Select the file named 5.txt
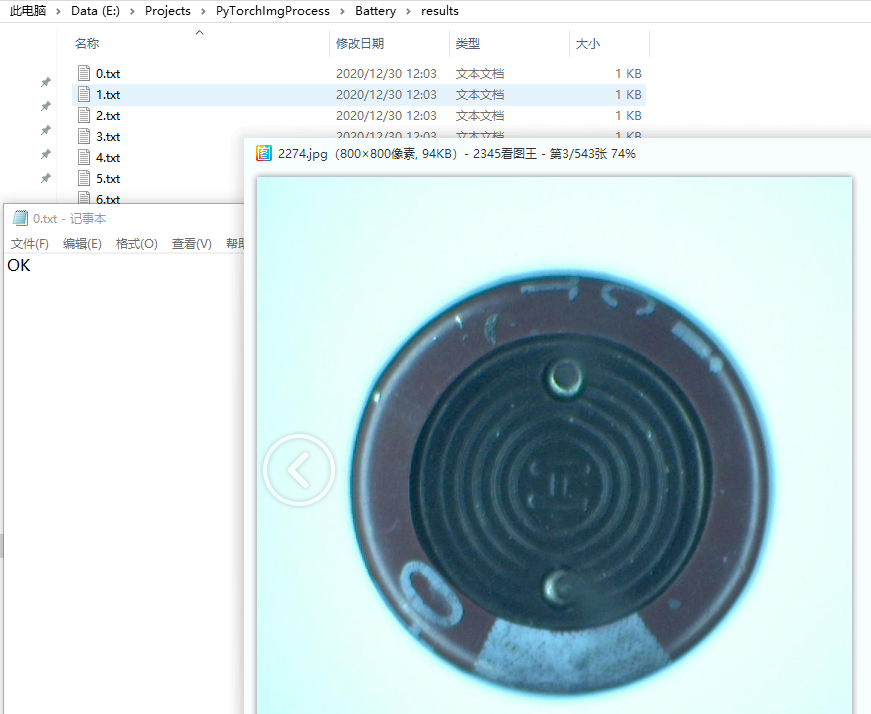Image resolution: width=871 pixels, height=714 pixels. point(108,178)
